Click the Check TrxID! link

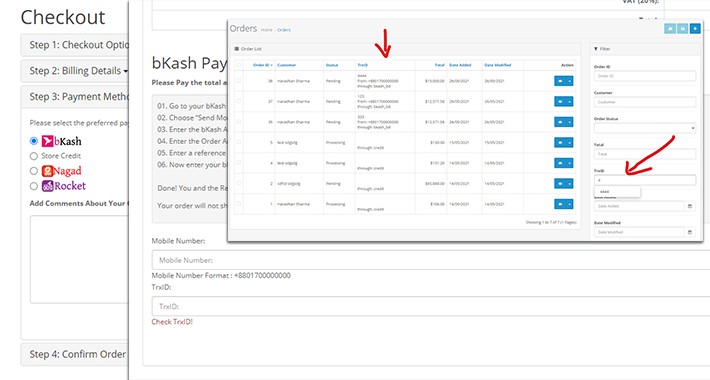pyautogui.click(x=172, y=322)
